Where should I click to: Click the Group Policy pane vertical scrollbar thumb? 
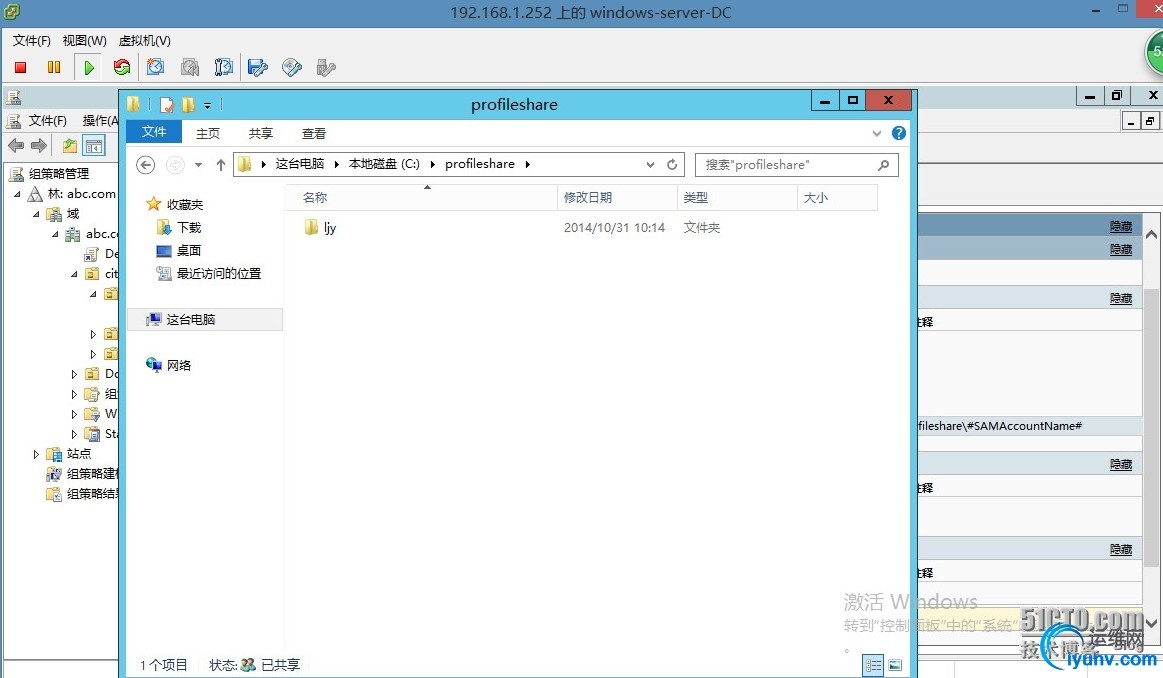click(x=1151, y=427)
